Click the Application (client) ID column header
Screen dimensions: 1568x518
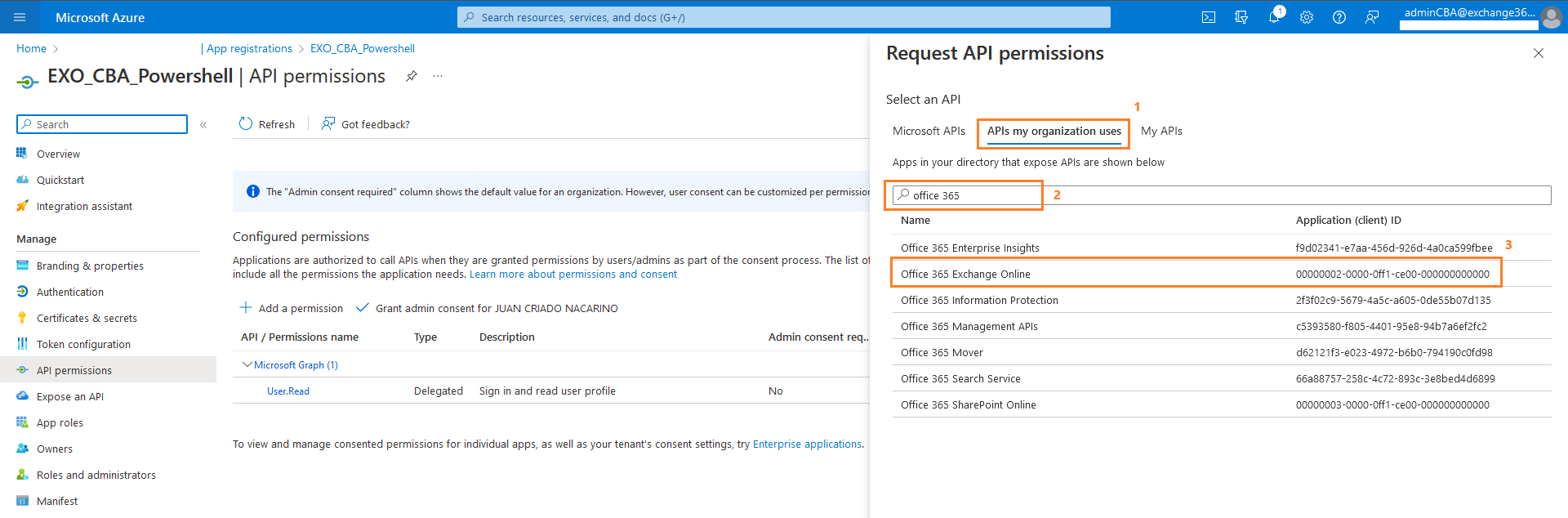click(1348, 221)
